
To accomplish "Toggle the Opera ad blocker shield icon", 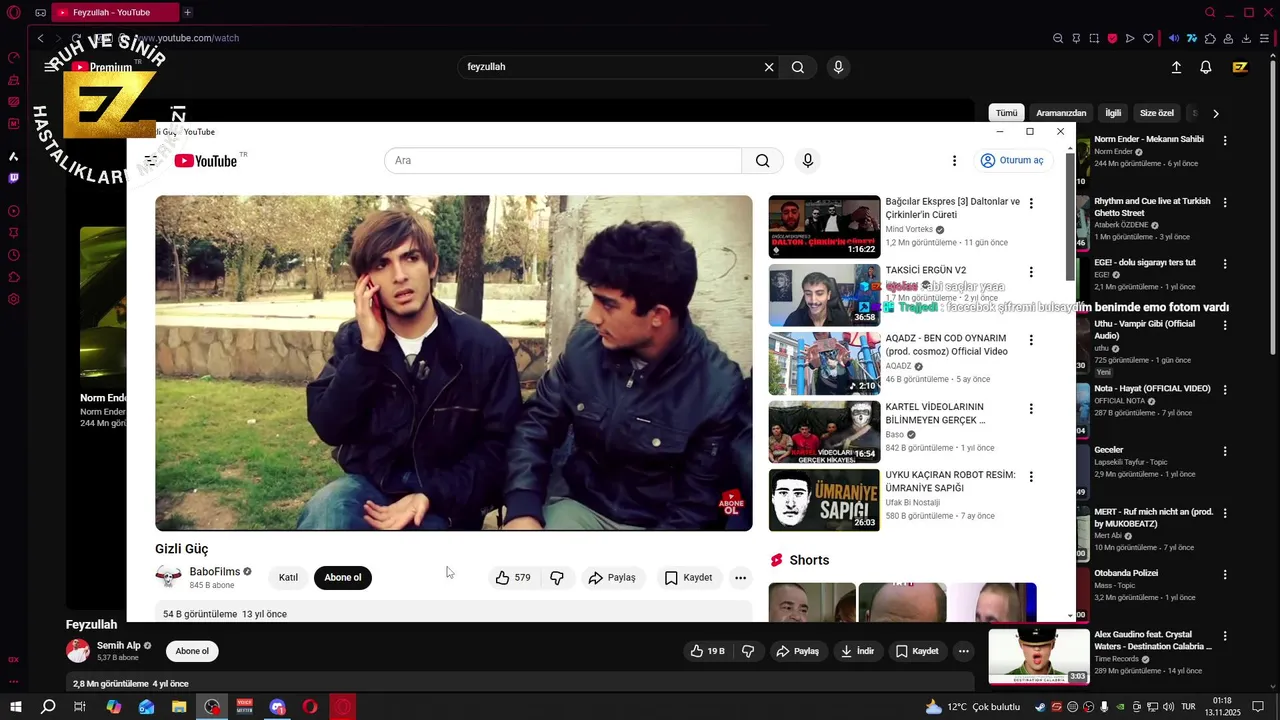I will click(1112, 38).
